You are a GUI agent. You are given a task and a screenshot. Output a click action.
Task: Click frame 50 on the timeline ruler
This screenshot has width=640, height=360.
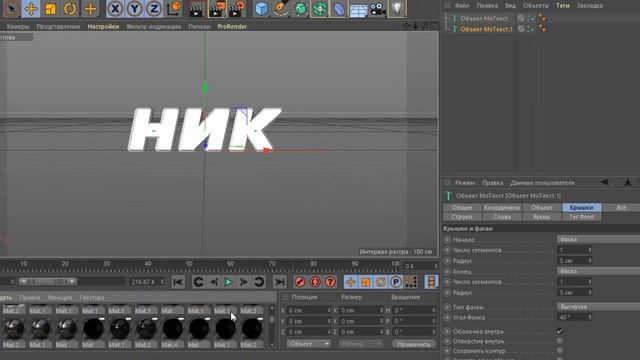pyautogui.click(x=189, y=264)
